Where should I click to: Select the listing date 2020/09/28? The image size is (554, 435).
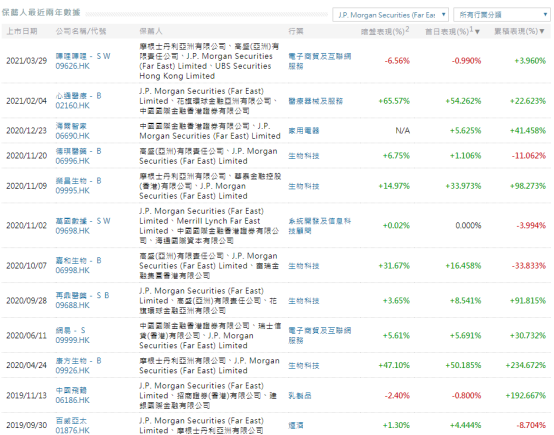[x=26, y=301]
